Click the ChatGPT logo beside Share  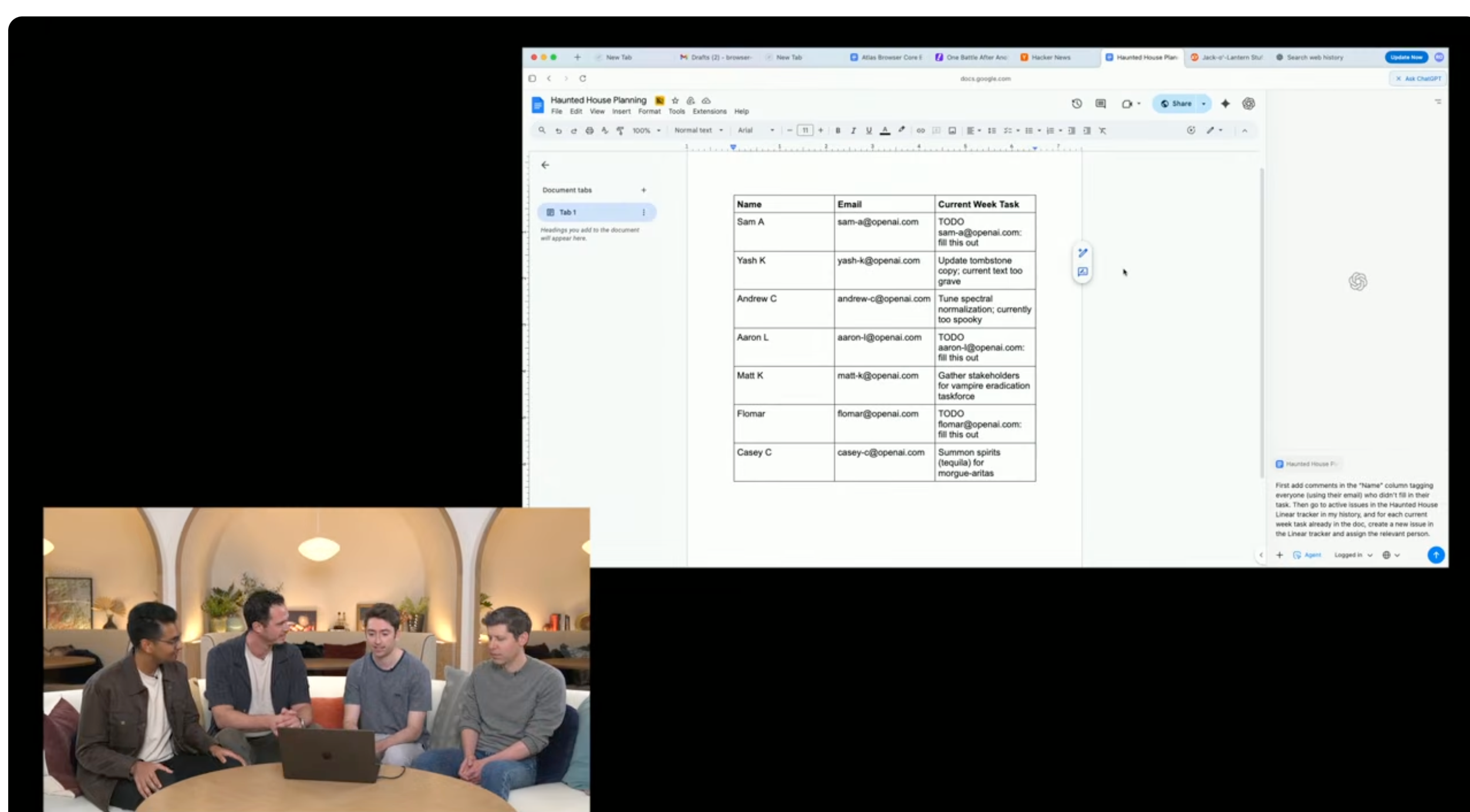click(1249, 104)
